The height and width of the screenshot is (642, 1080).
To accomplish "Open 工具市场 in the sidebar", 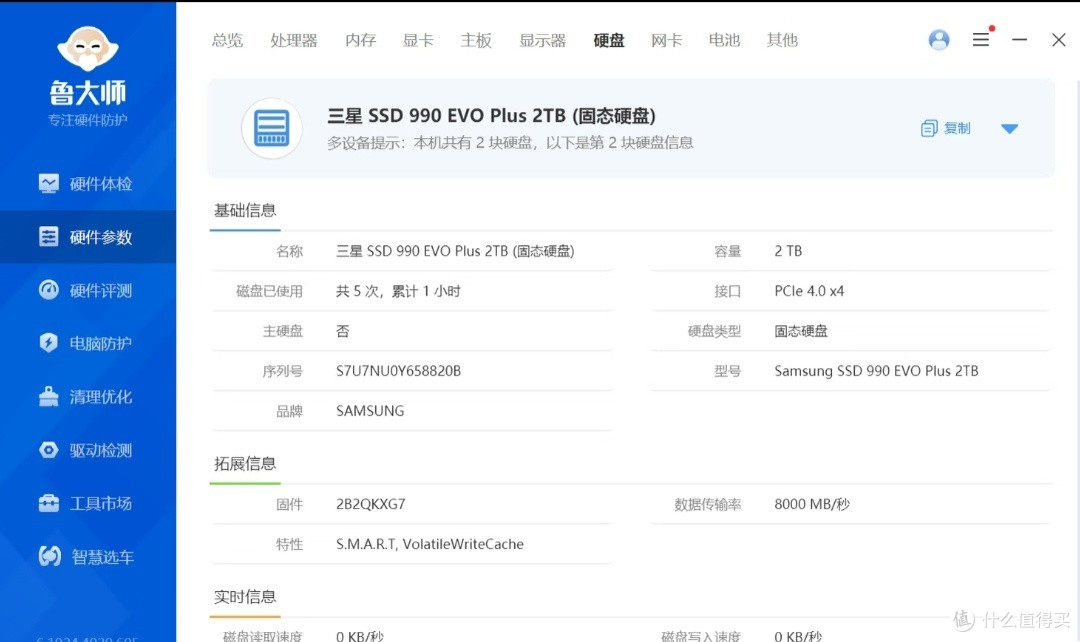I will pos(87,503).
